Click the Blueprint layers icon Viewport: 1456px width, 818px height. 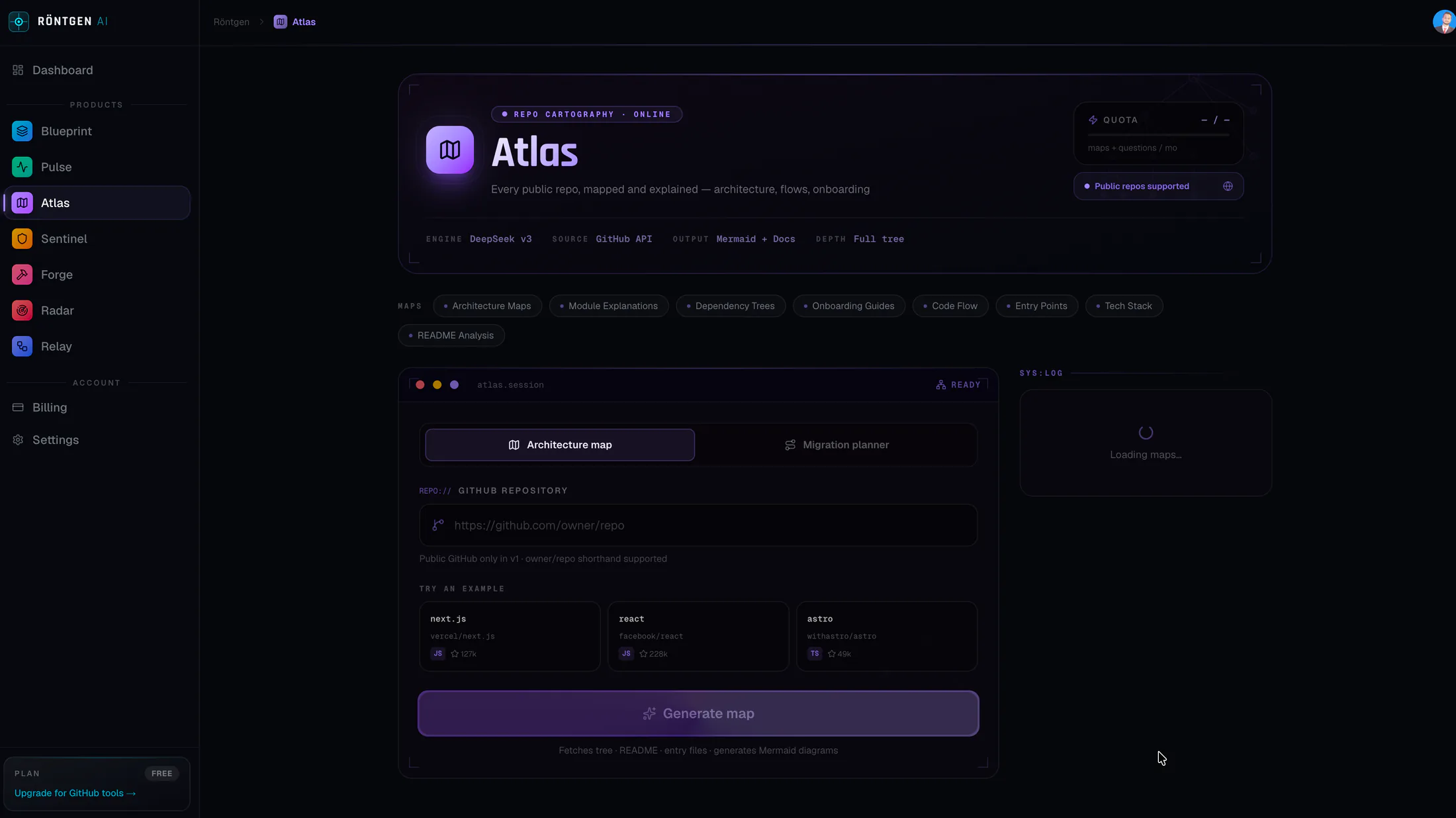tap(22, 131)
